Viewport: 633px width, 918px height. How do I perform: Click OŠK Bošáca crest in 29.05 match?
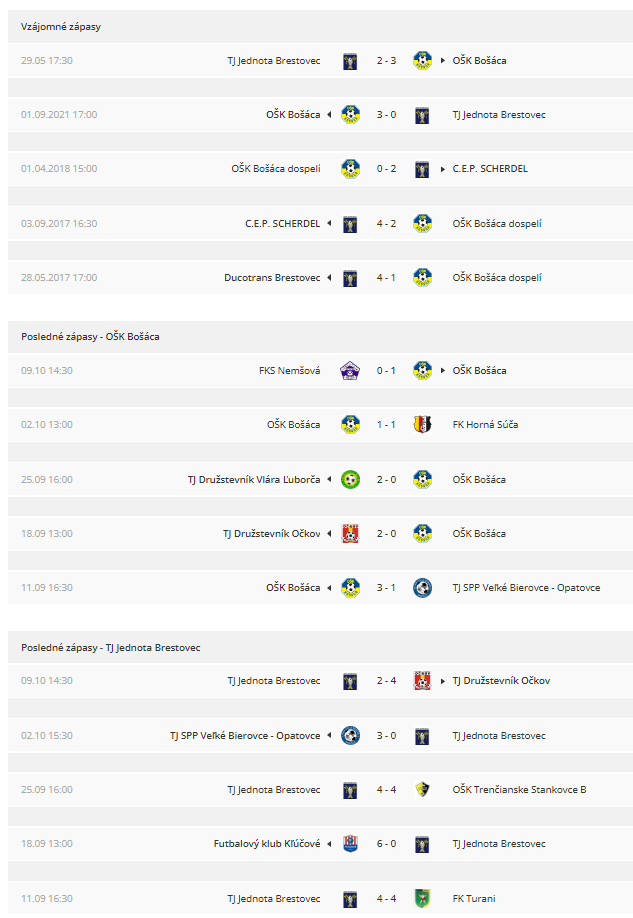click(x=422, y=60)
